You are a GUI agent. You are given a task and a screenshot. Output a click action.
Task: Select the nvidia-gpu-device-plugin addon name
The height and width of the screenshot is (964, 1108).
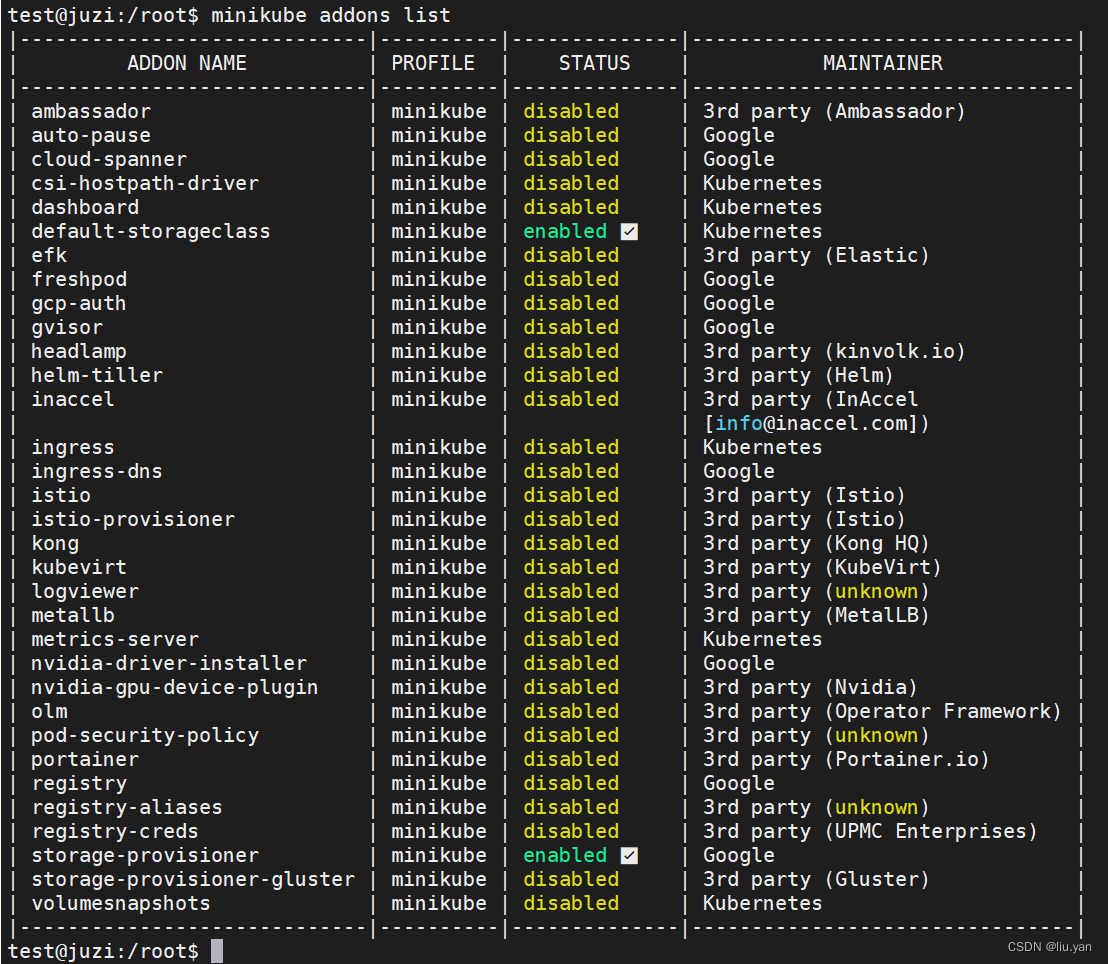click(x=174, y=687)
